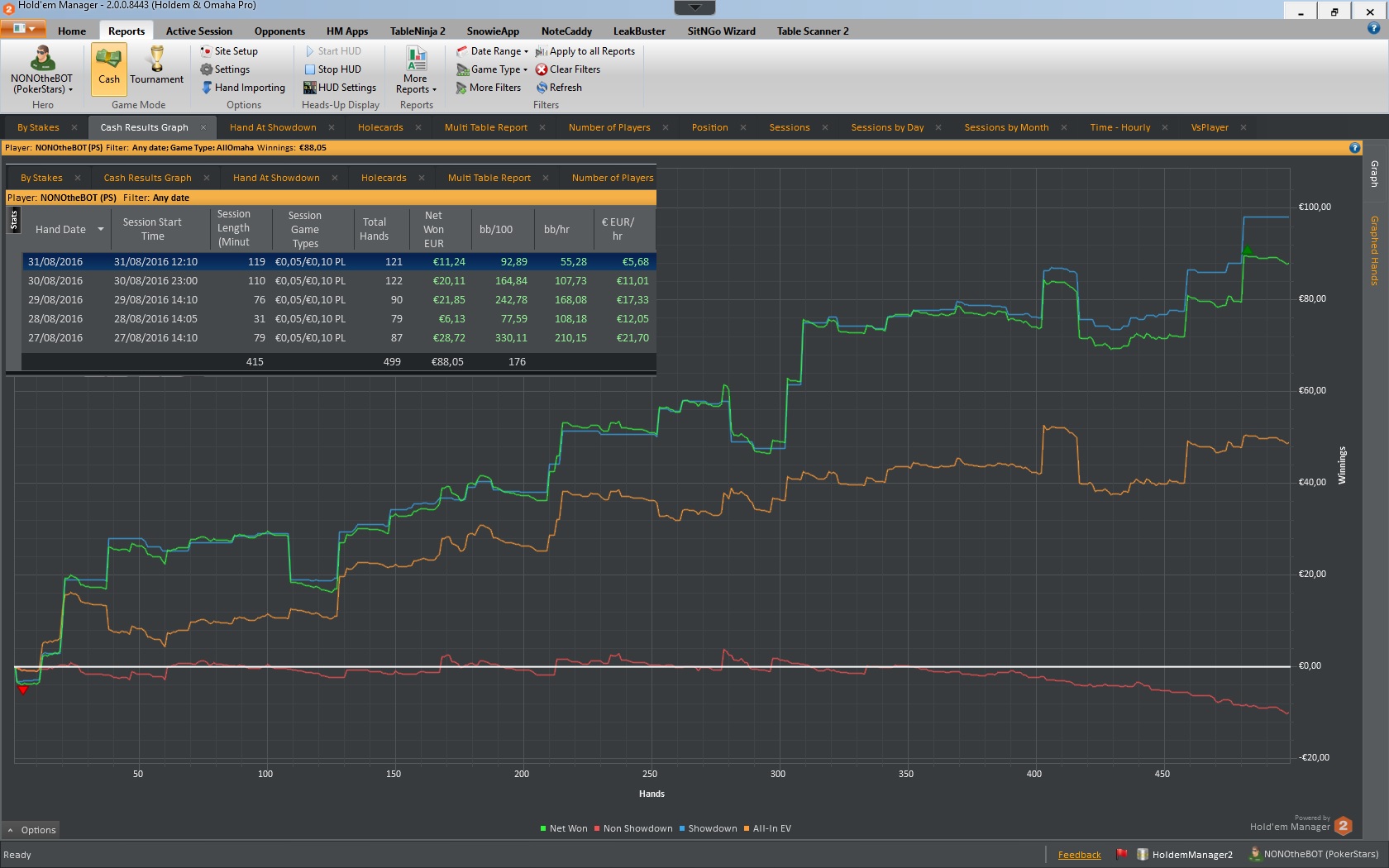Click HoldemManager2 database status item
The width and height of the screenshot is (1389, 868).
tap(1185, 854)
